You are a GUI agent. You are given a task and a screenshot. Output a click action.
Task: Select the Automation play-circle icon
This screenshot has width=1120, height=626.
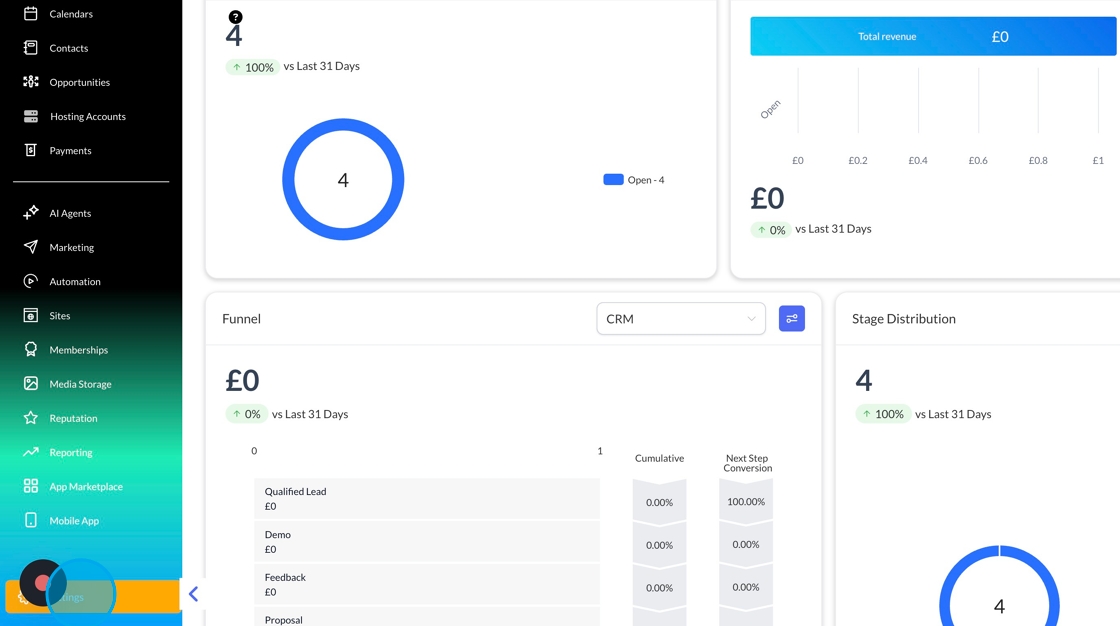pyautogui.click(x=31, y=282)
